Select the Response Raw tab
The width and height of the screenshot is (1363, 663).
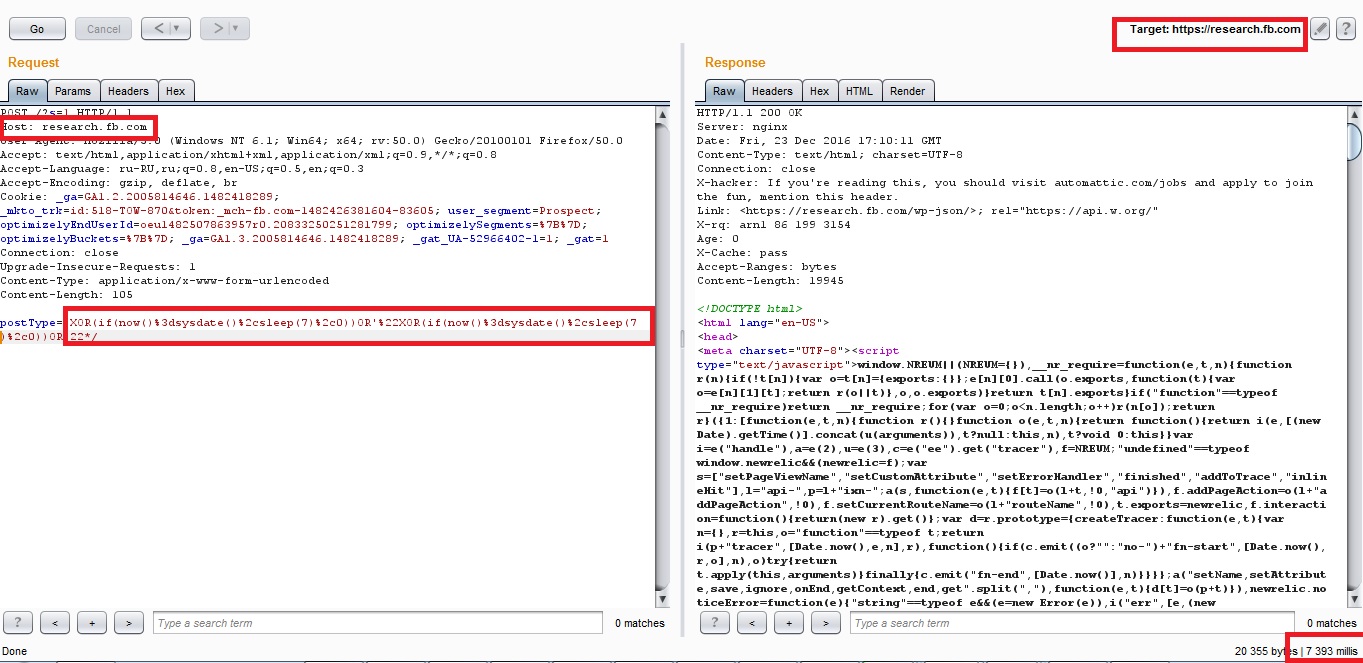point(725,91)
